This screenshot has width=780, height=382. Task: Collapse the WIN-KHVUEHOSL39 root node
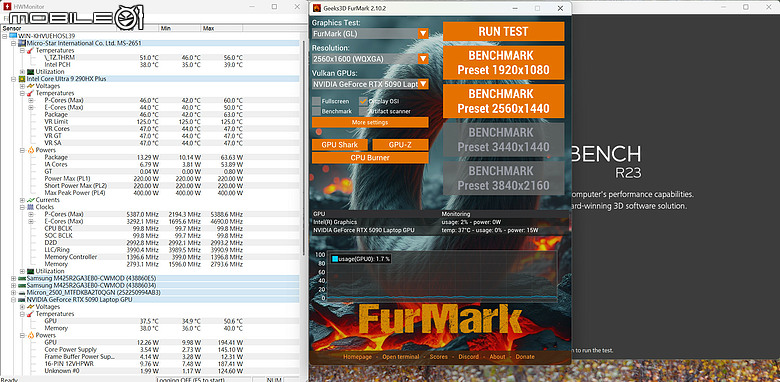coord(4,36)
